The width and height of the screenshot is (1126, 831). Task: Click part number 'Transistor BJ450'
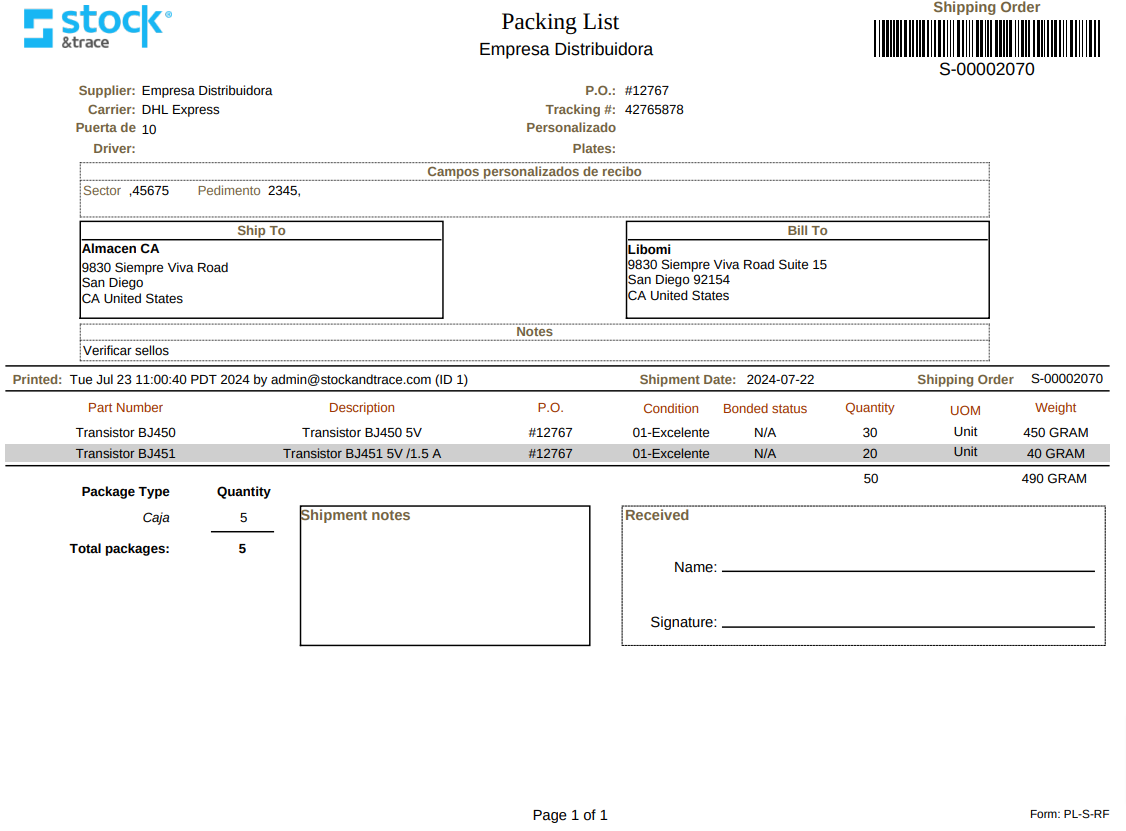click(126, 433)
